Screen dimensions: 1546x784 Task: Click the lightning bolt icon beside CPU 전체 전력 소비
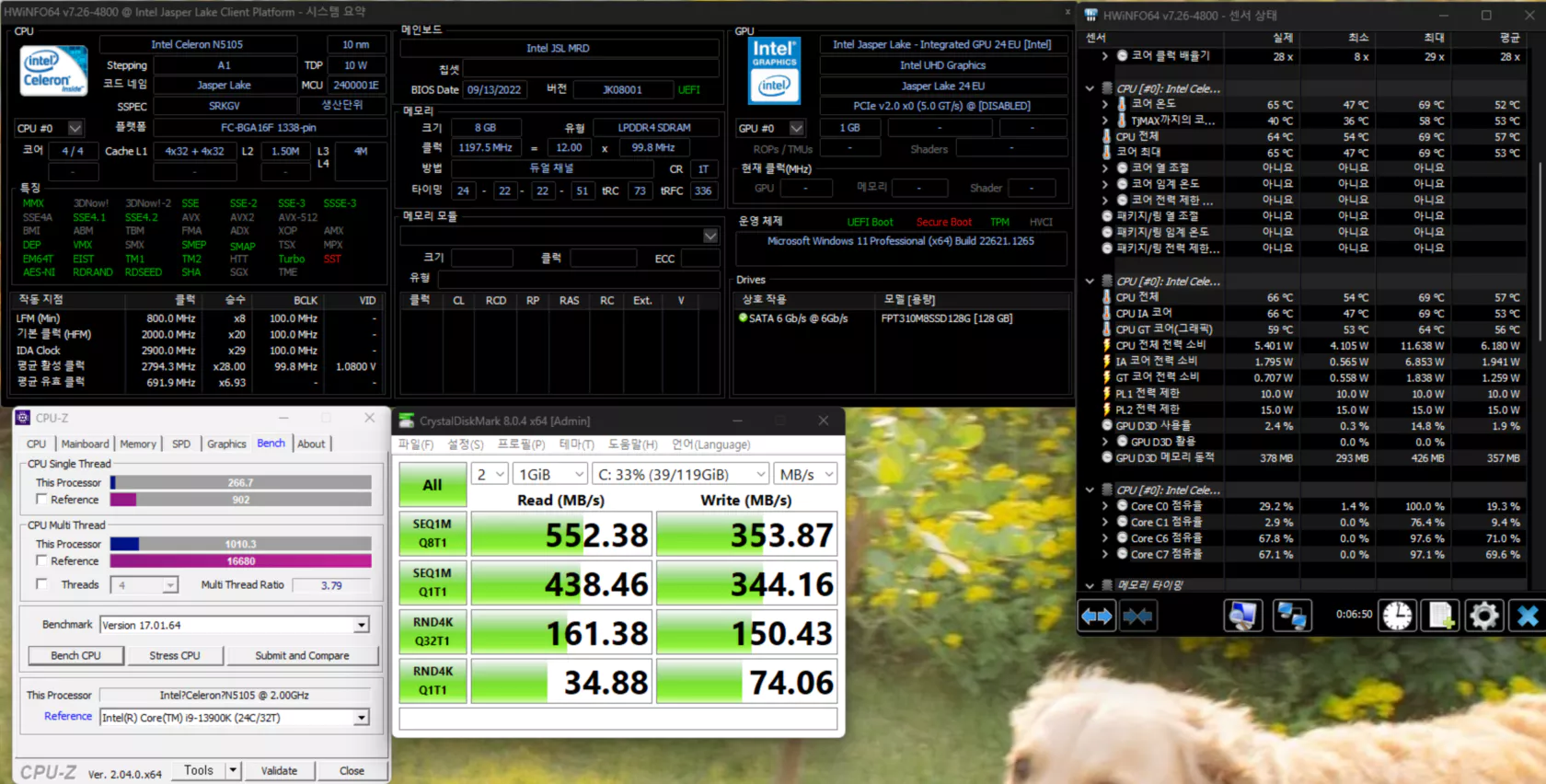1107,345
